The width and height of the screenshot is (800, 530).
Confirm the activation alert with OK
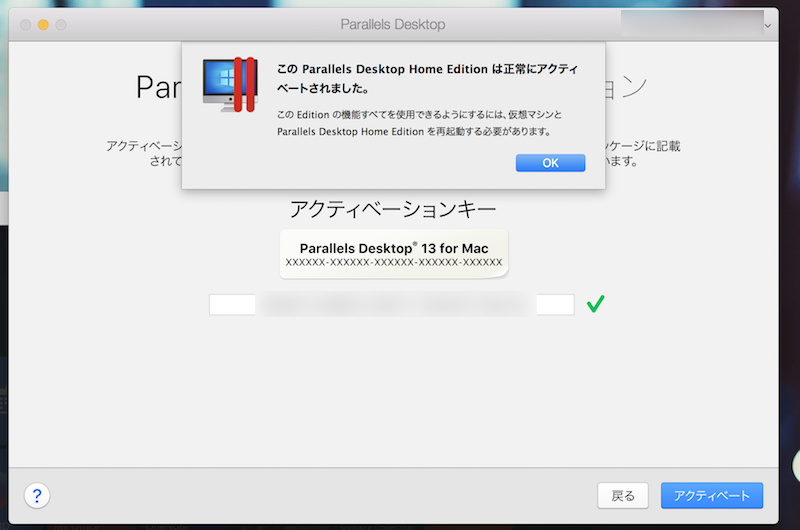coord(550,163)
